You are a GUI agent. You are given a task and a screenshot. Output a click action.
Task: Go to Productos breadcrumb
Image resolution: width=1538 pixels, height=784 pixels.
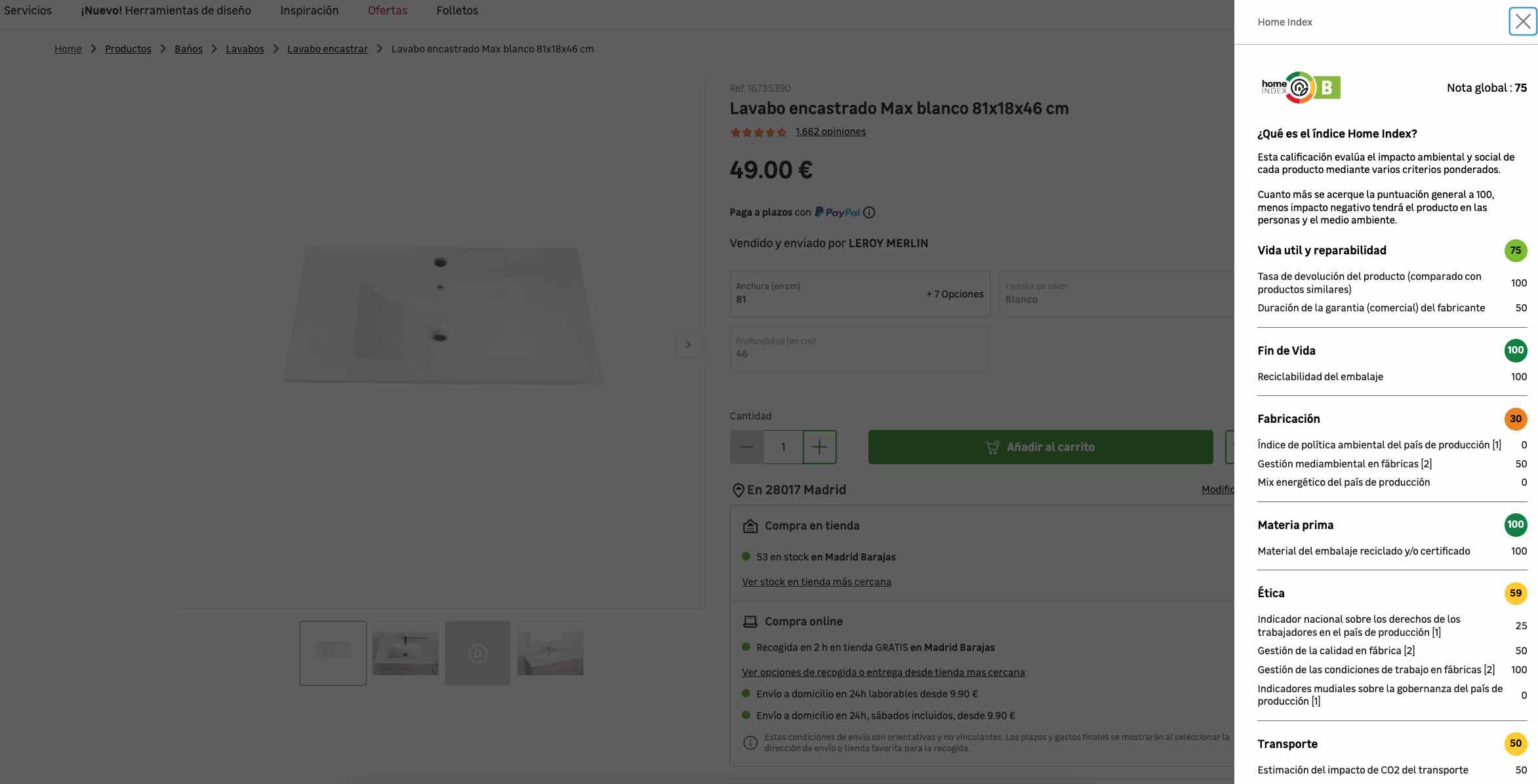point(128,49)
